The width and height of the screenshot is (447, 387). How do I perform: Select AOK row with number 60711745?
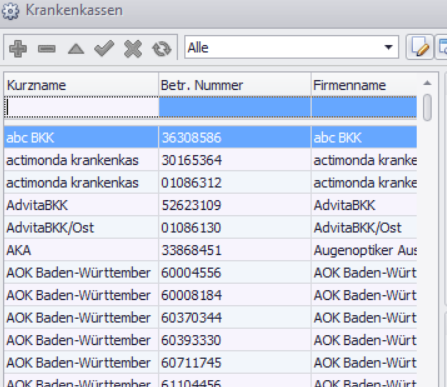pos(210,363)
